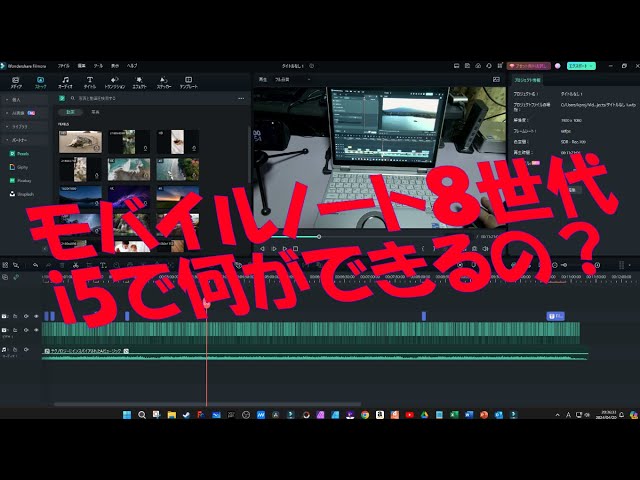Select Pixabay stock source

pos(20,180)
